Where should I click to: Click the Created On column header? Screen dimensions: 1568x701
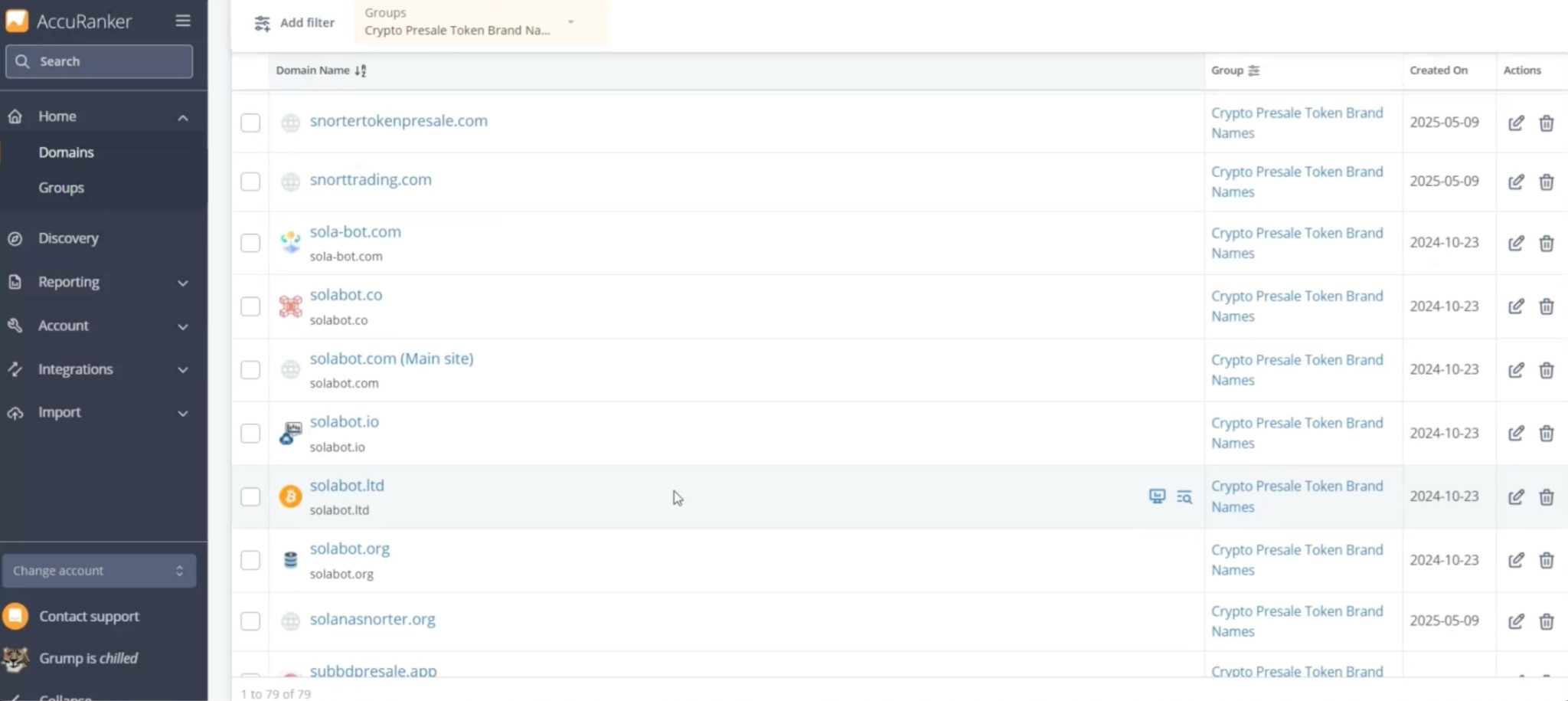[1439, 70]
